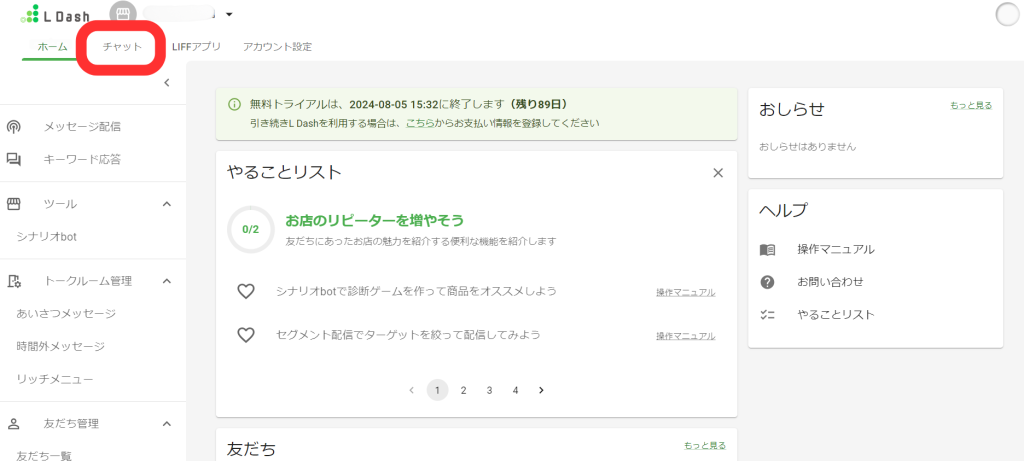Go to page 3 of やることリスト
This screenshot has width=1024, height=461.
point(489,390)
